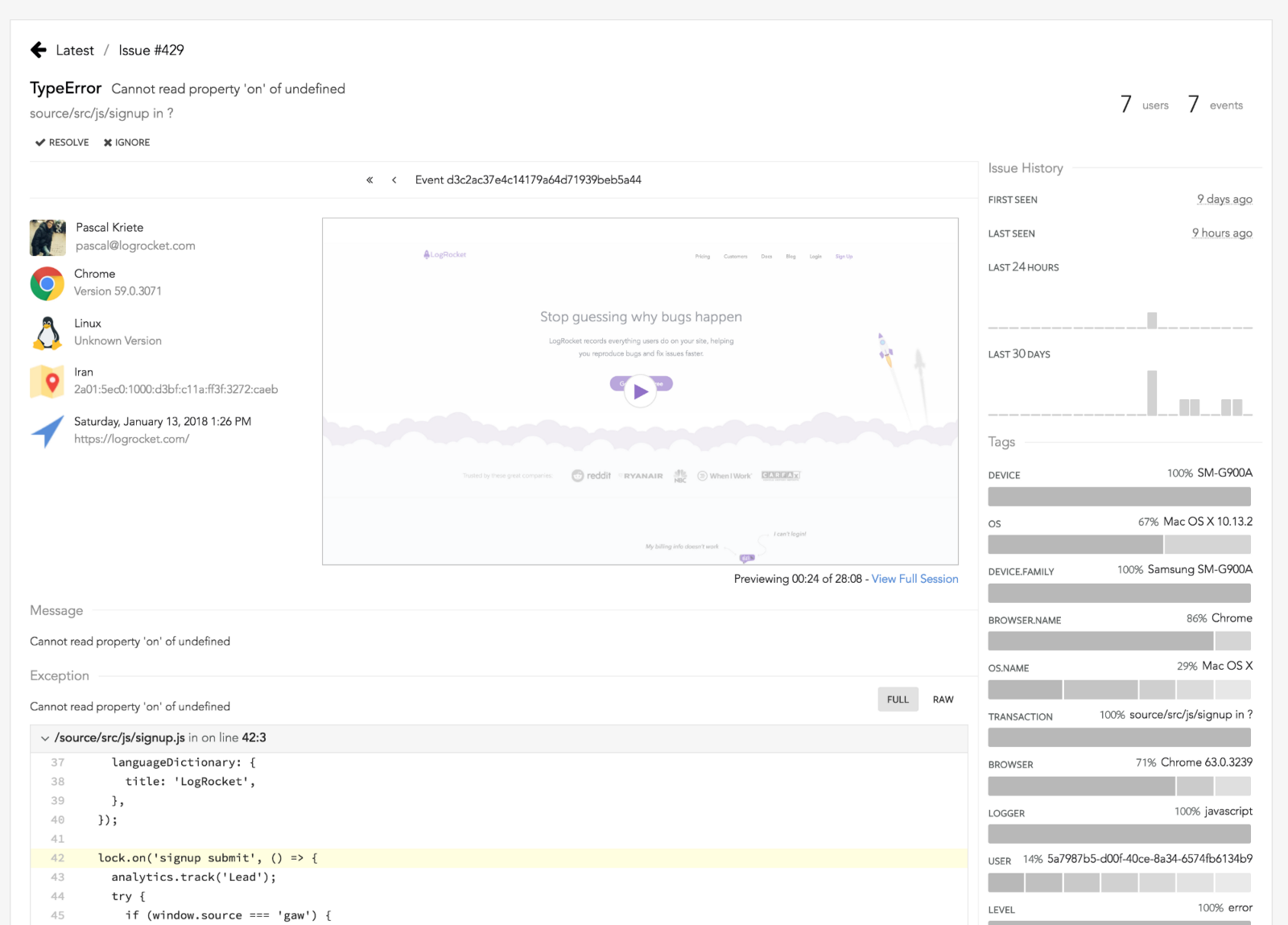Click the Latest breadcrumb link
1288x925 pixels.
[75, 50]
